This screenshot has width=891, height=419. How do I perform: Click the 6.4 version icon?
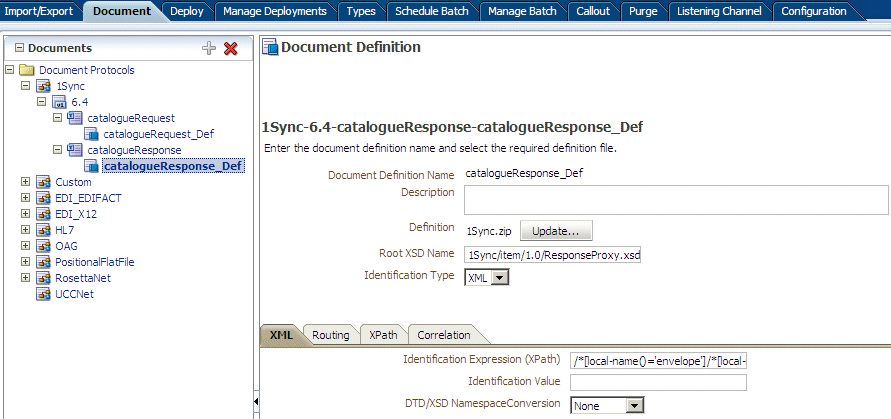coord(59,102)
